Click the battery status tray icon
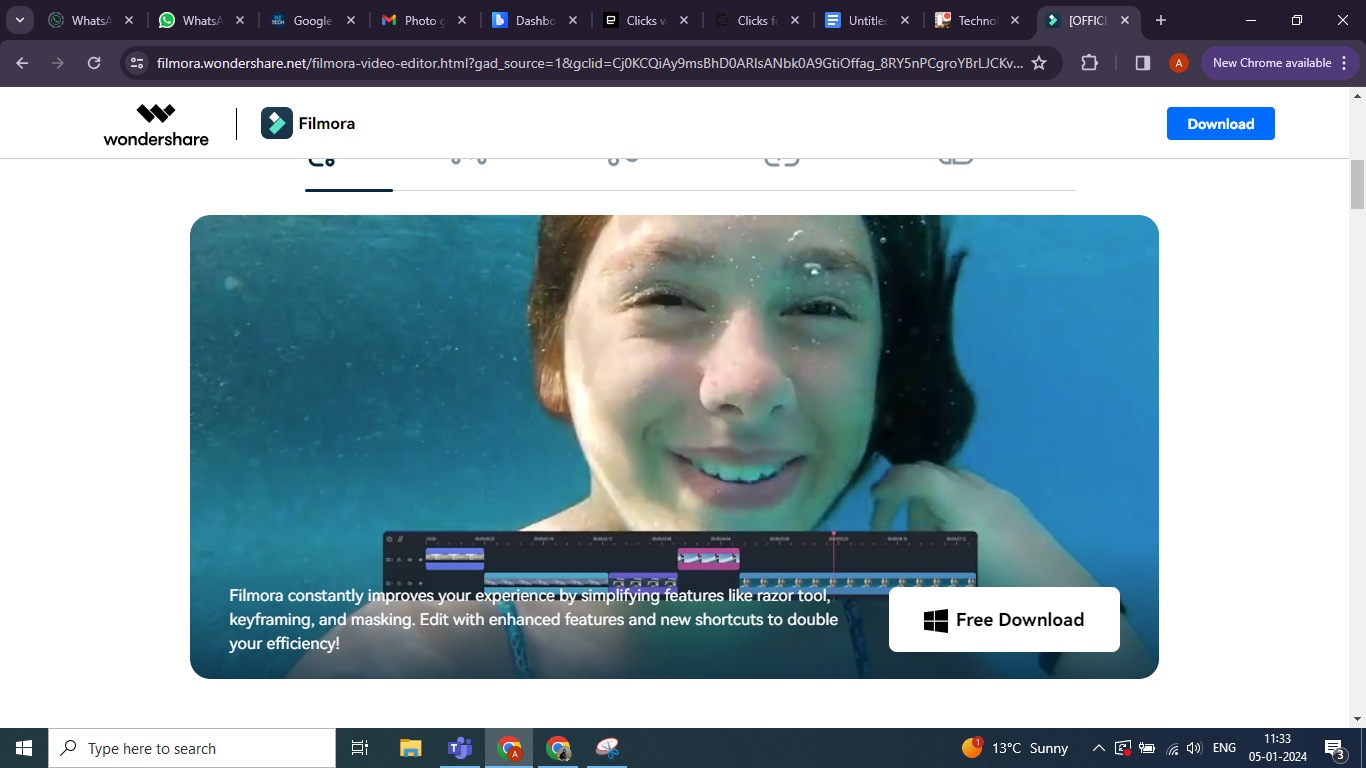1366x768 pixels. point(1147,748)
